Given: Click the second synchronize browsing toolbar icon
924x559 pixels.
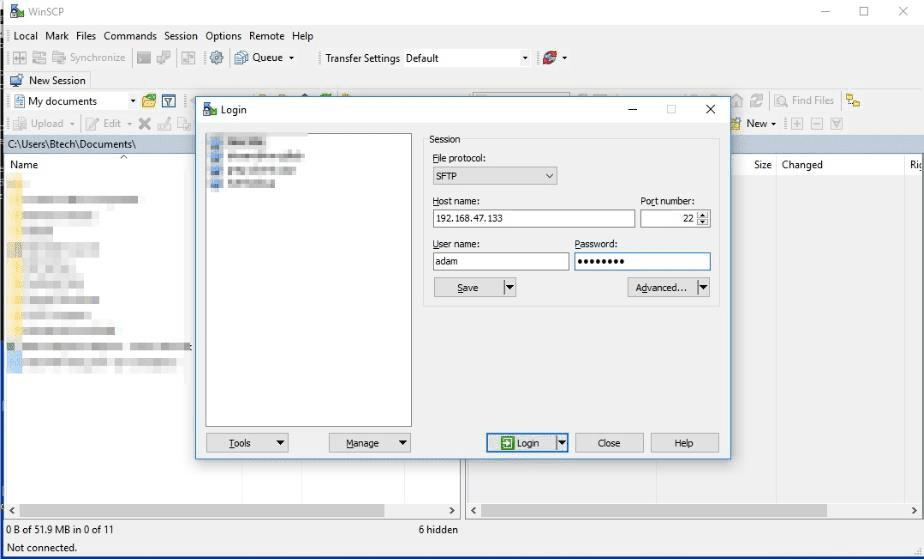Looking at the screenshot, I should (39, 58).
